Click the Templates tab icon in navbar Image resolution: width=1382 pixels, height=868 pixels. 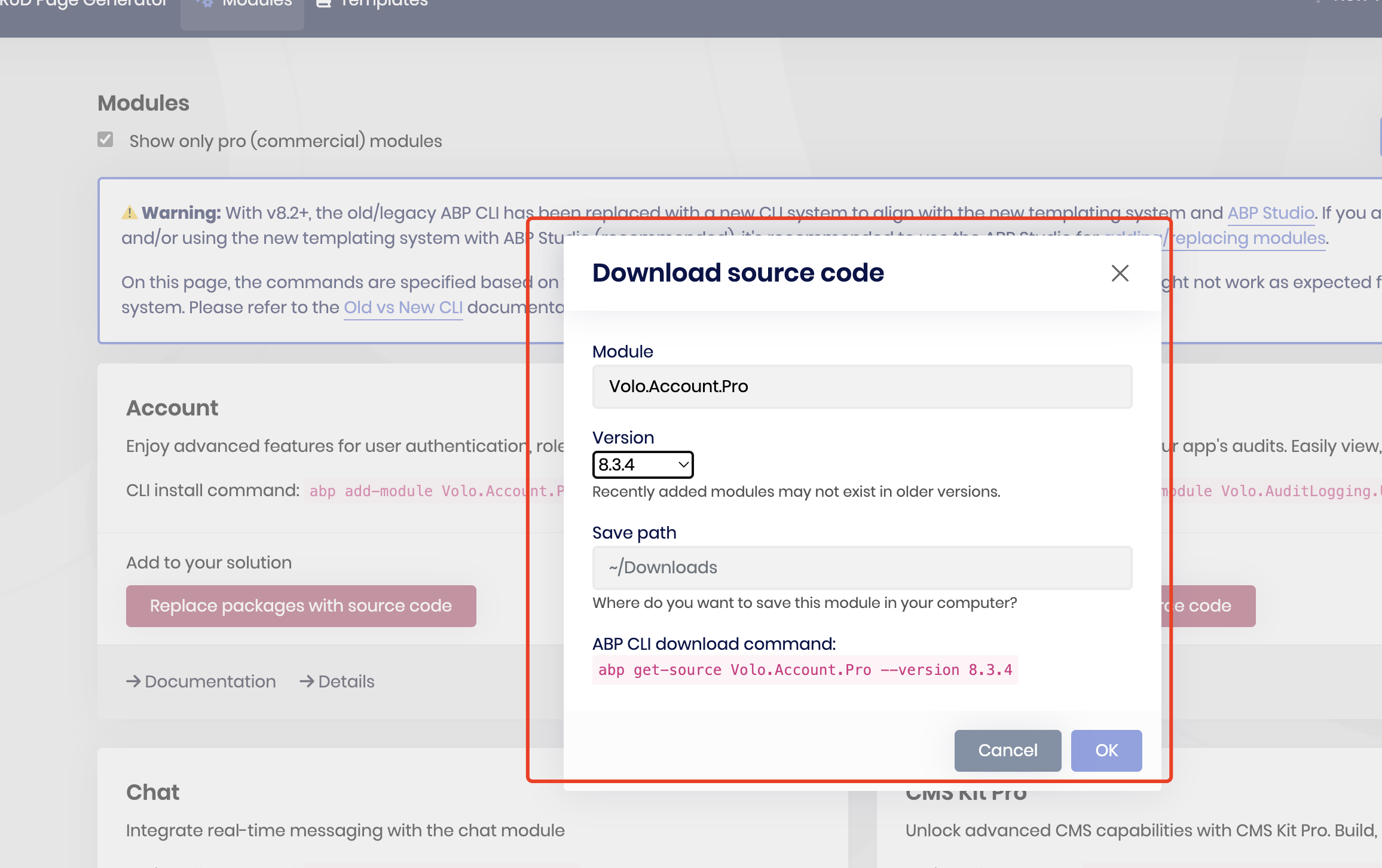click(x=323, y=3)
